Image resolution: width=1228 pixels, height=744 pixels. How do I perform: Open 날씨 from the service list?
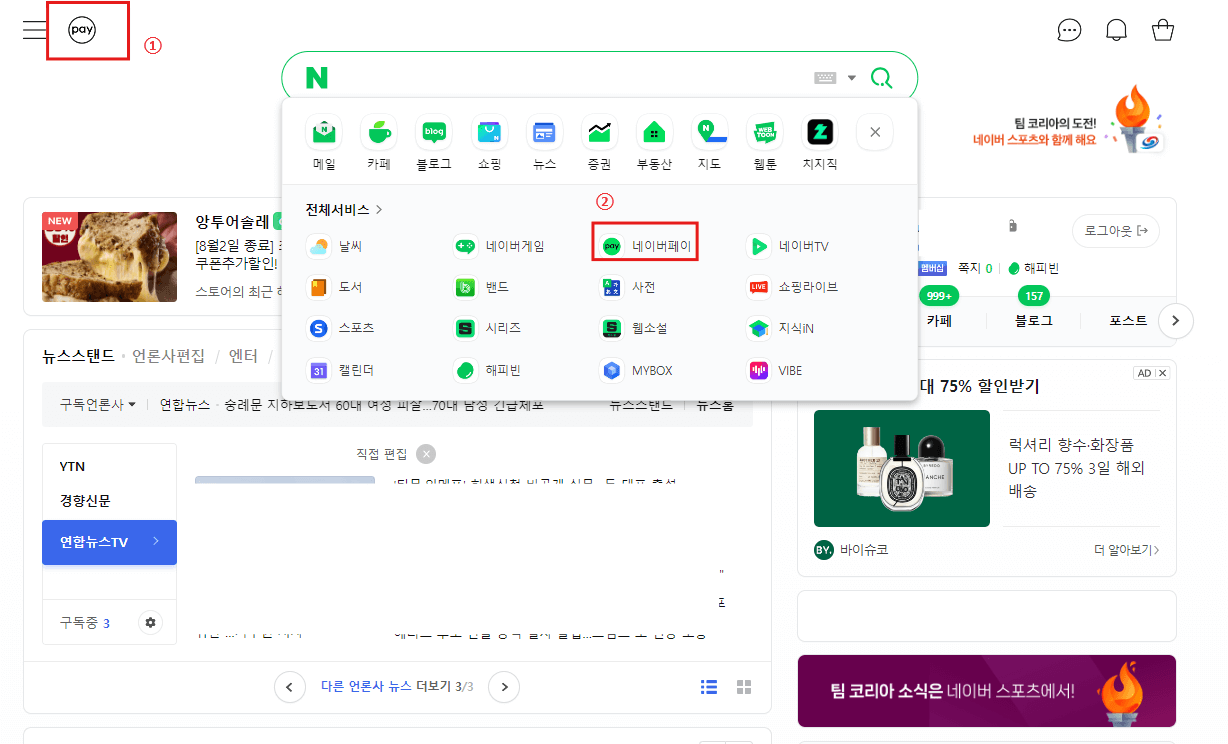(333, 246)
